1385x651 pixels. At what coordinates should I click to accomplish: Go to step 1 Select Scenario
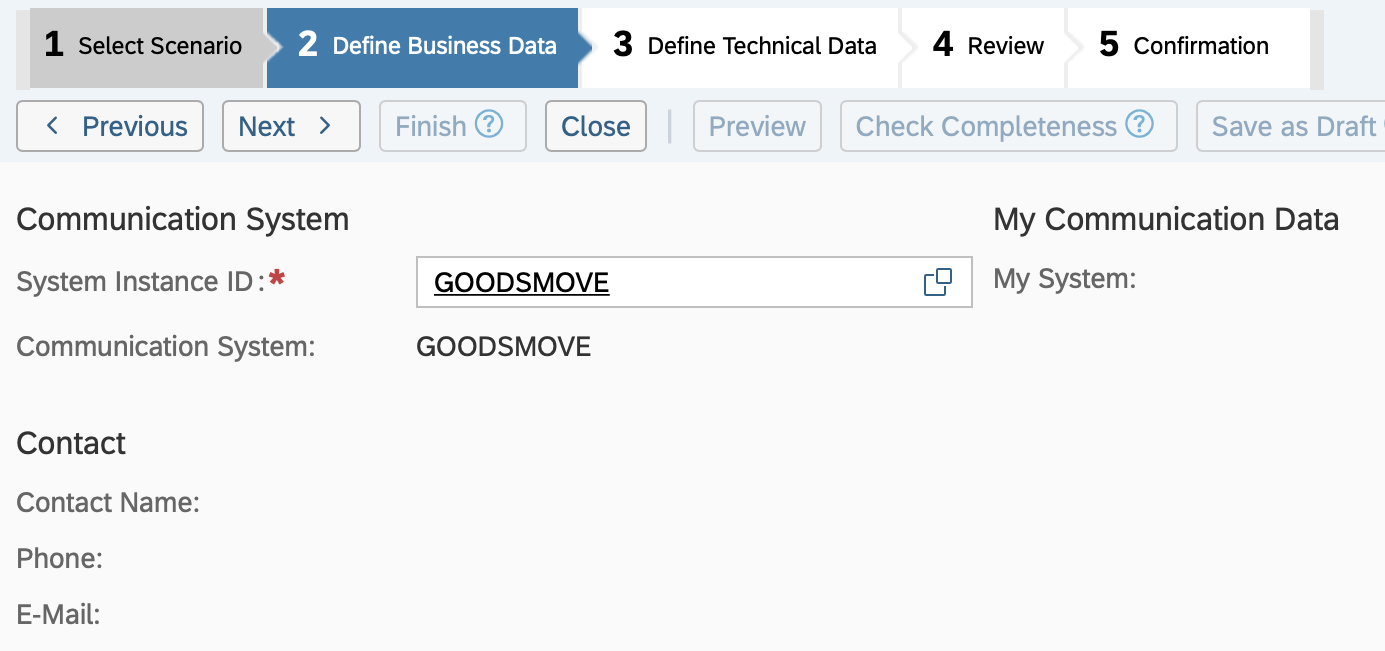pos(143,46)
